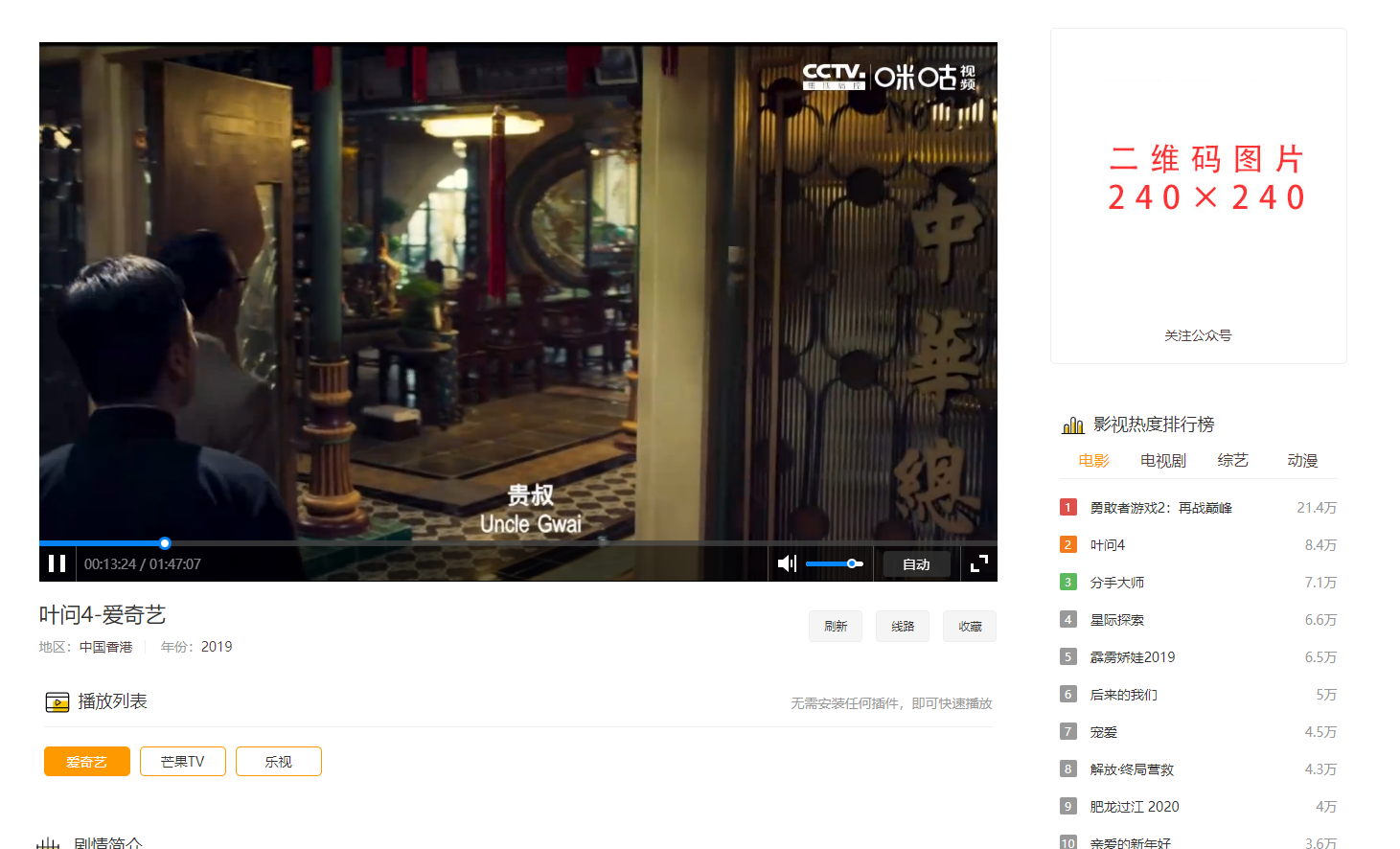This screenshot has height=849, width=1400.
Task: Click the bar-chart icon beside 影视热度排行榜
Action: 1073,424
